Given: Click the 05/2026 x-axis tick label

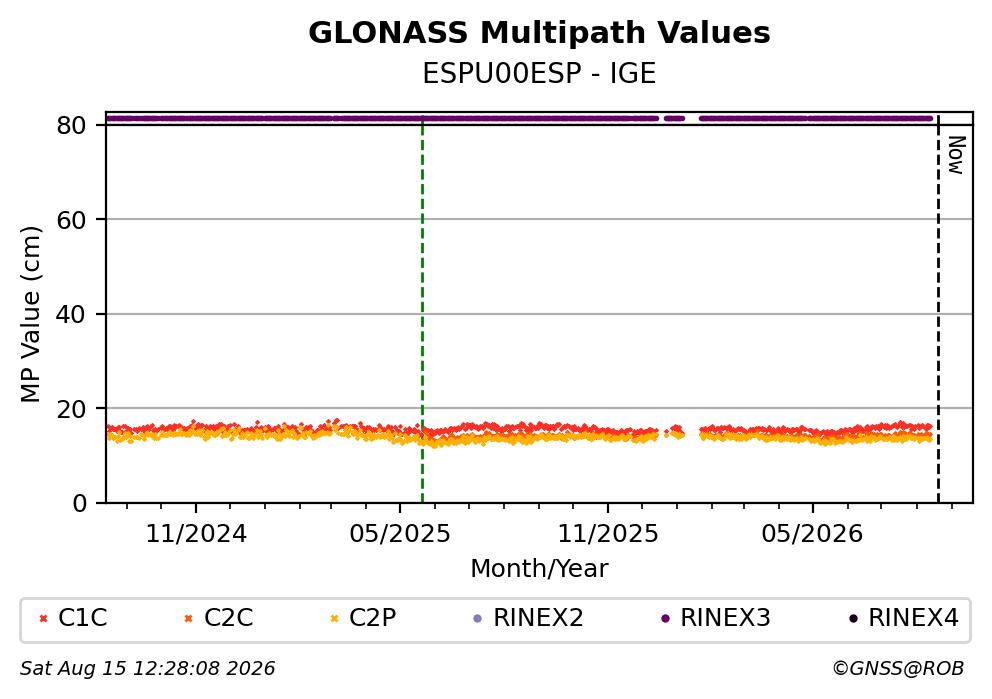Looking at the screenshot, I should [x=812, y=535].
